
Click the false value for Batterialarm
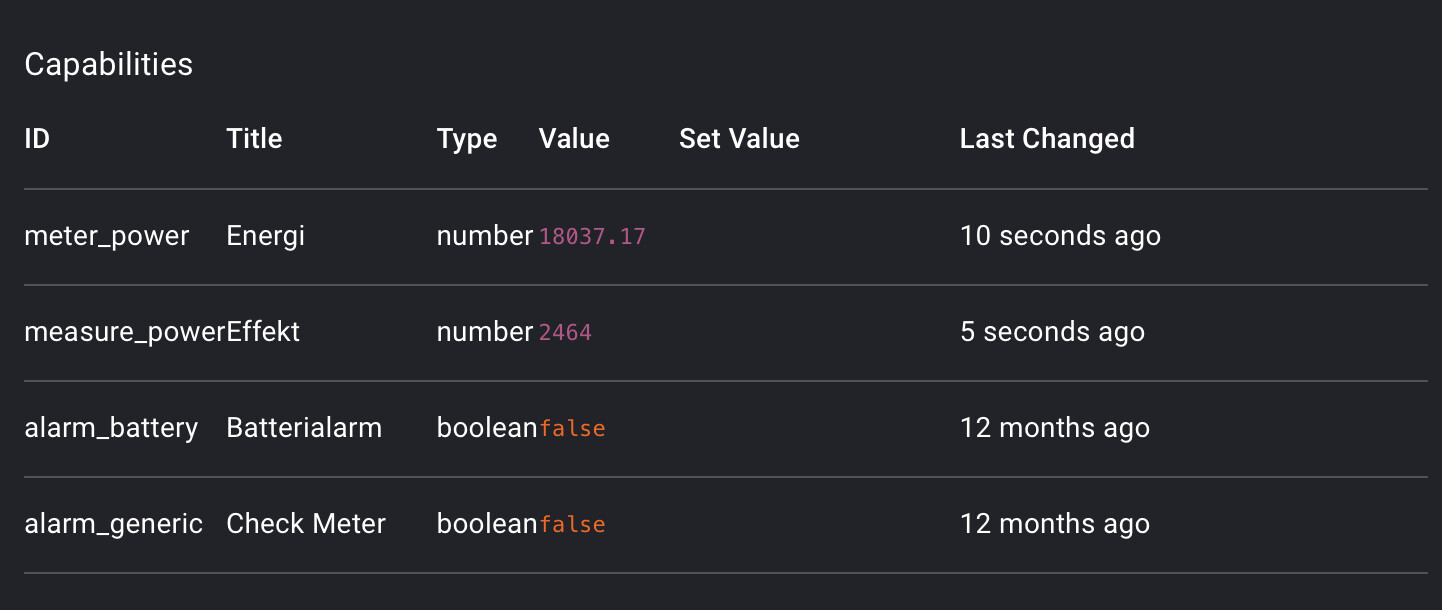[x=572, y=429]
